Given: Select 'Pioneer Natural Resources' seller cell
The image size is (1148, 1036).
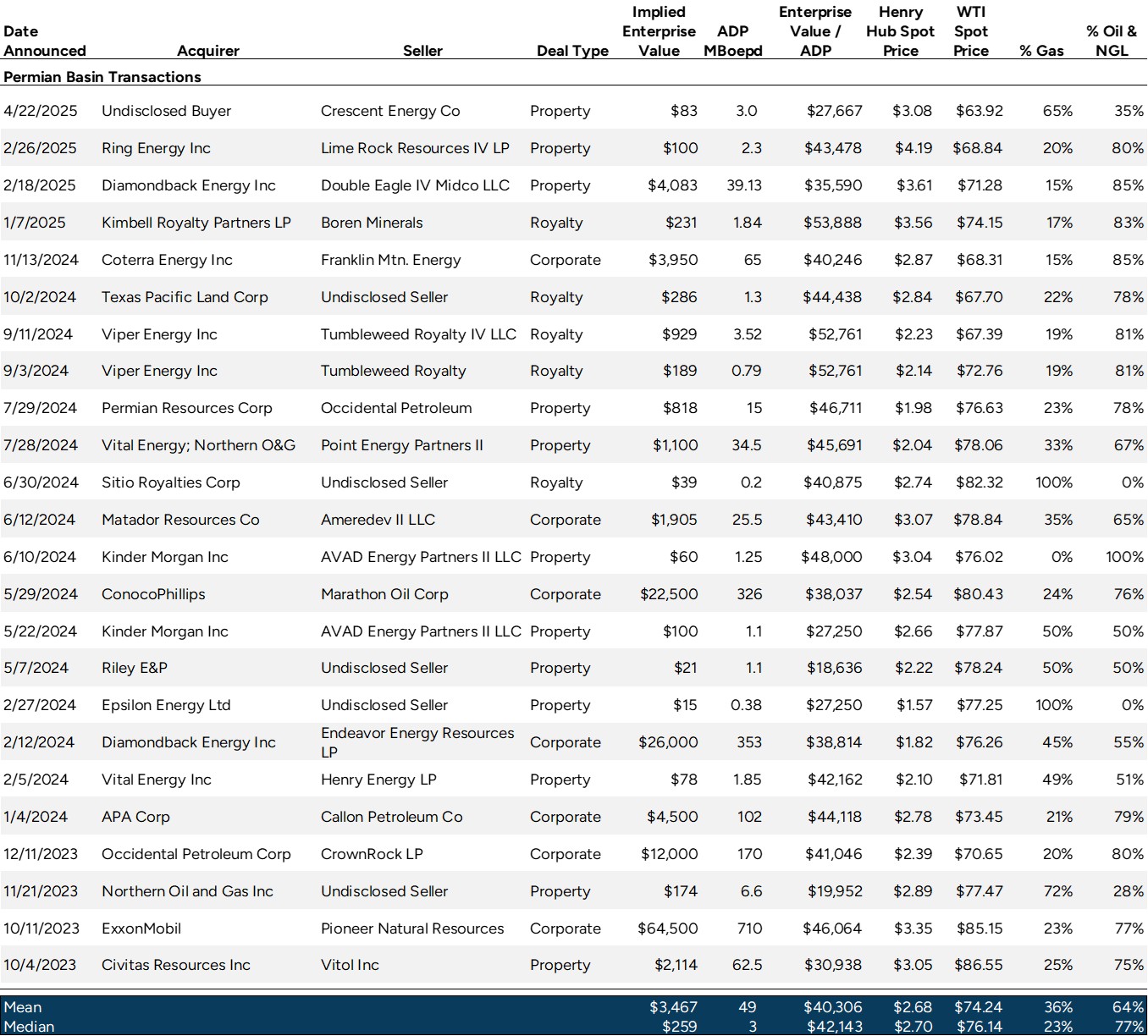Looking at the screenshot, I should point(412,929).
